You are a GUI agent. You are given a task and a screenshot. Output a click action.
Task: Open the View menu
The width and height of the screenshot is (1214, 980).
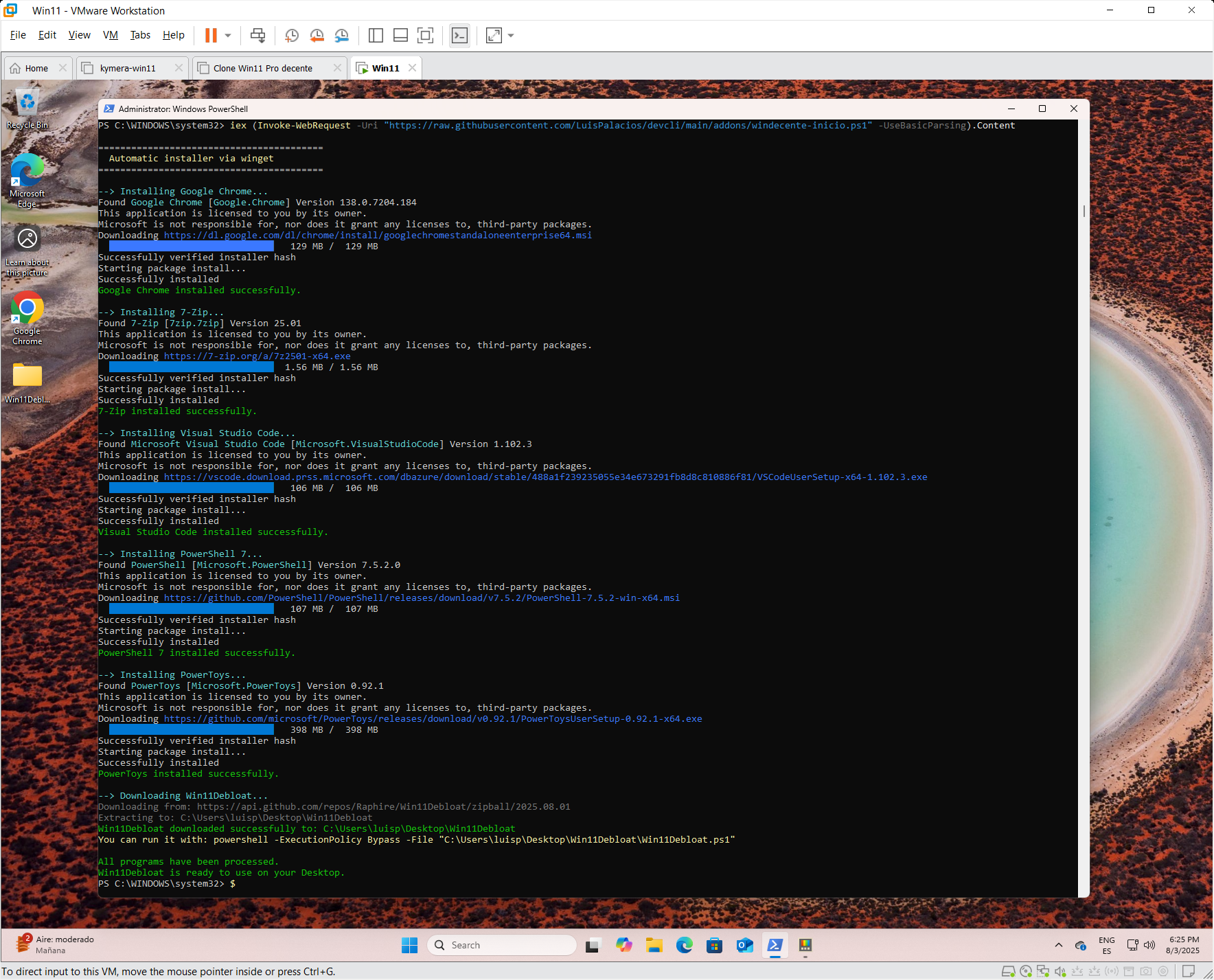[79, 35]
